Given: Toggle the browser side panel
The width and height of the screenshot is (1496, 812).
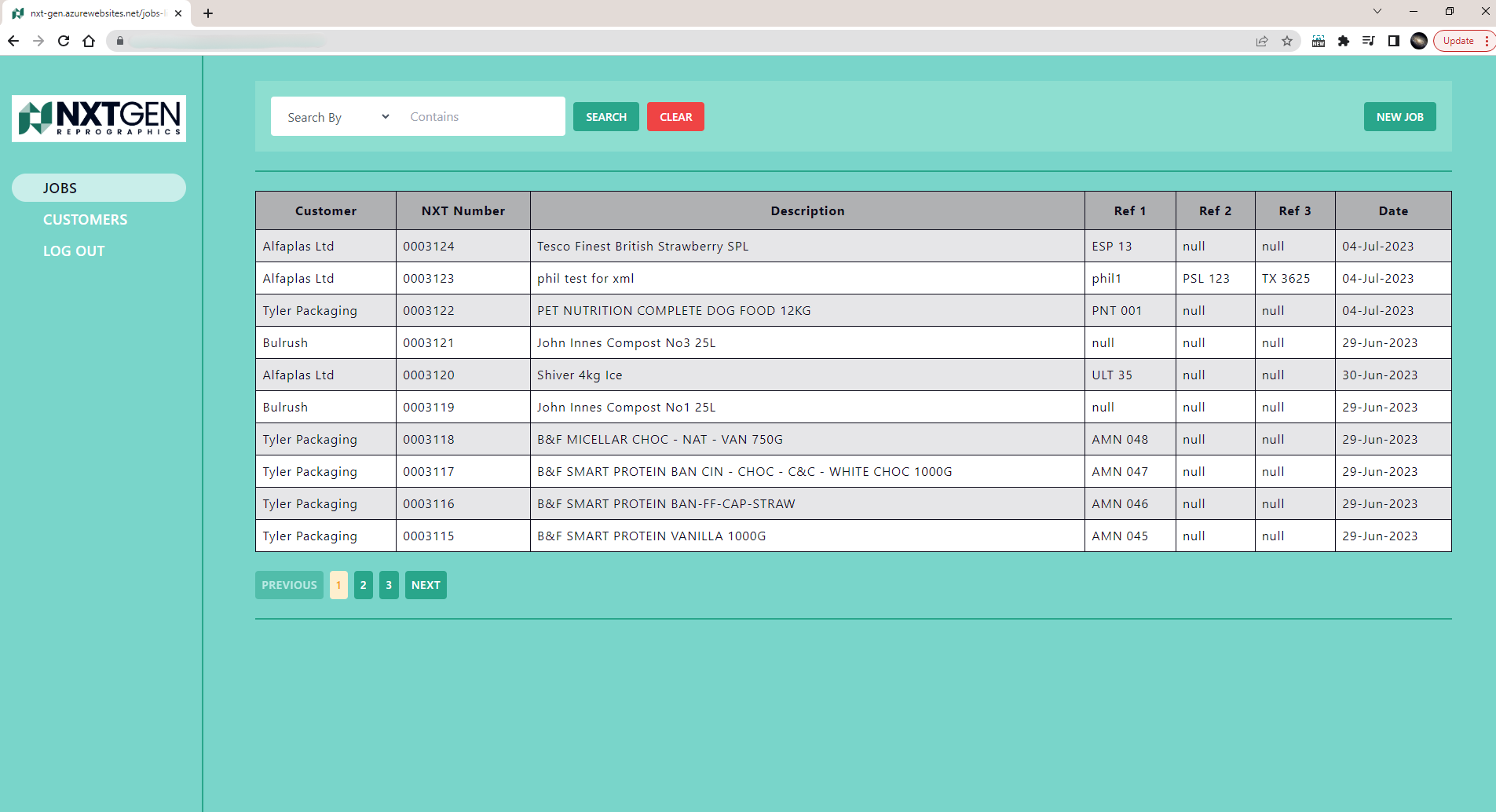Looking at the screenshot, I should (1394, 41).
